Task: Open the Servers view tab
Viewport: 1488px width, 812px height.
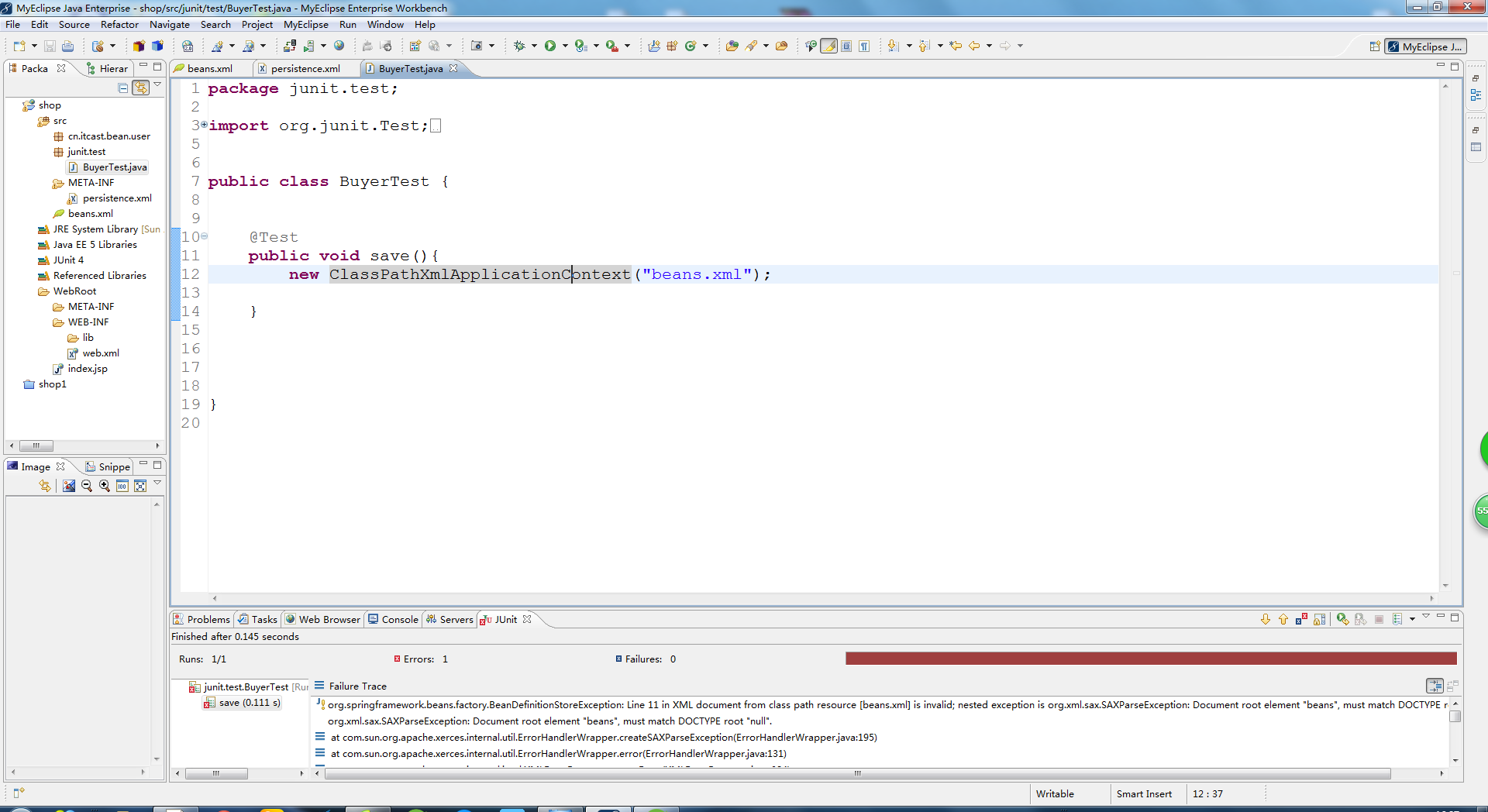Action: 449,619
